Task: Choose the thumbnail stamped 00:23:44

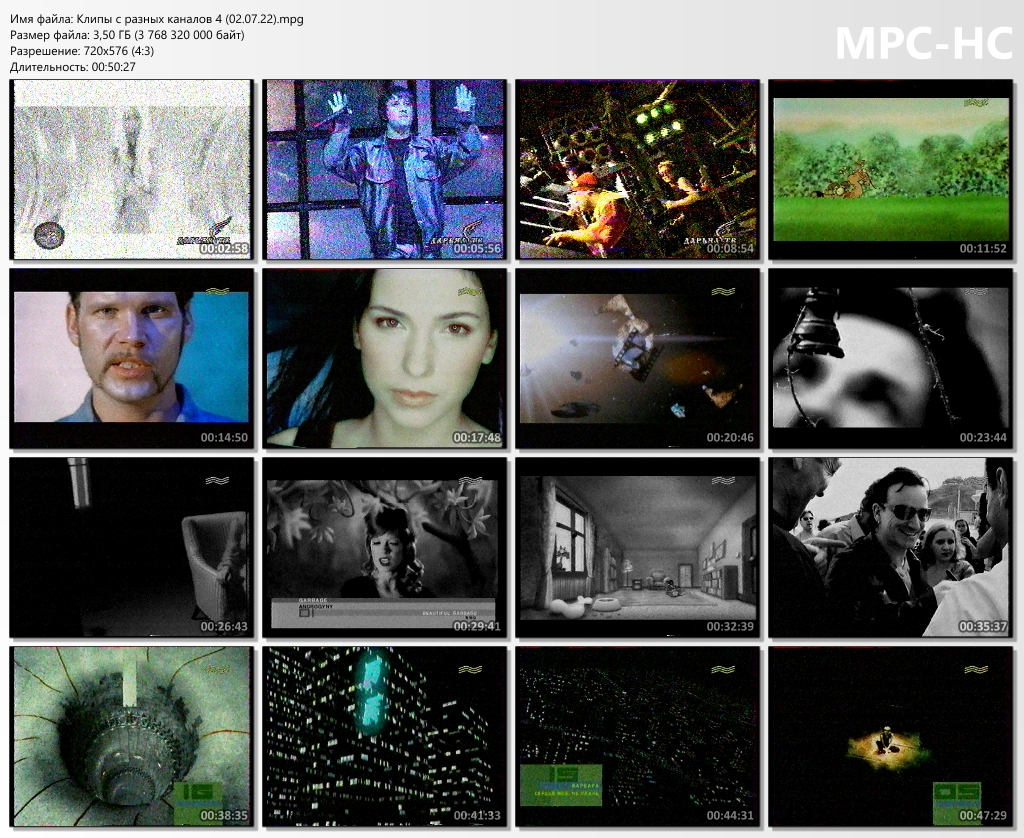Action: click(891, 359)
